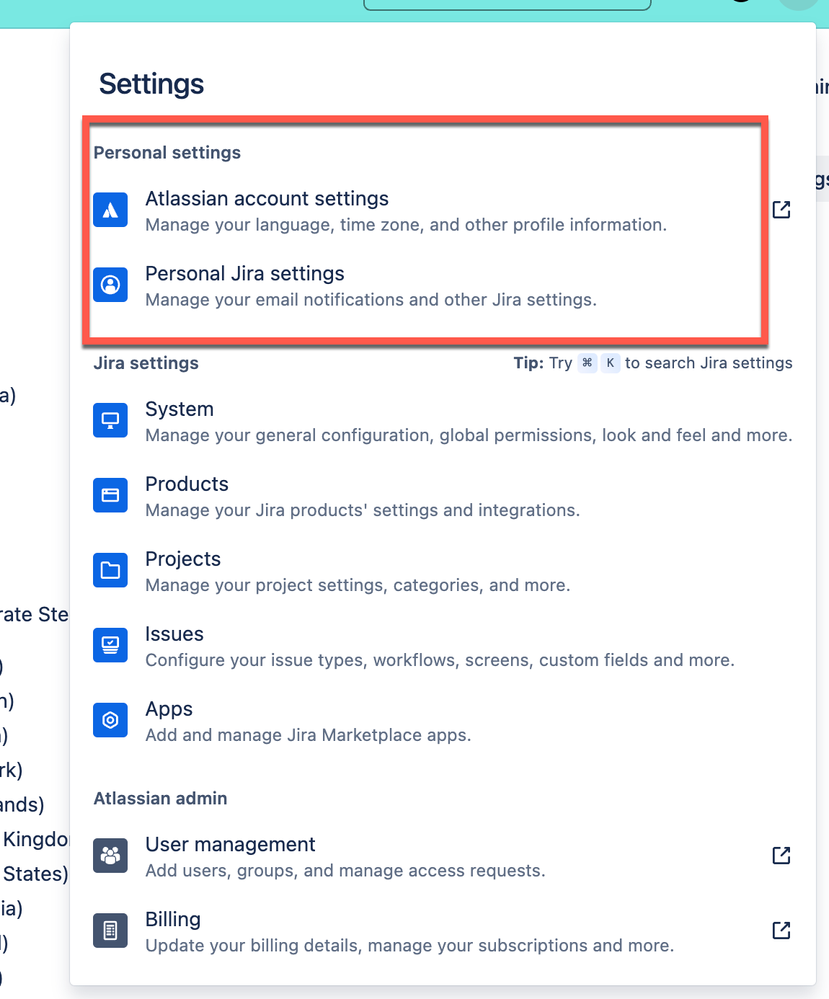Click the User management people icon

pos(110,855)
